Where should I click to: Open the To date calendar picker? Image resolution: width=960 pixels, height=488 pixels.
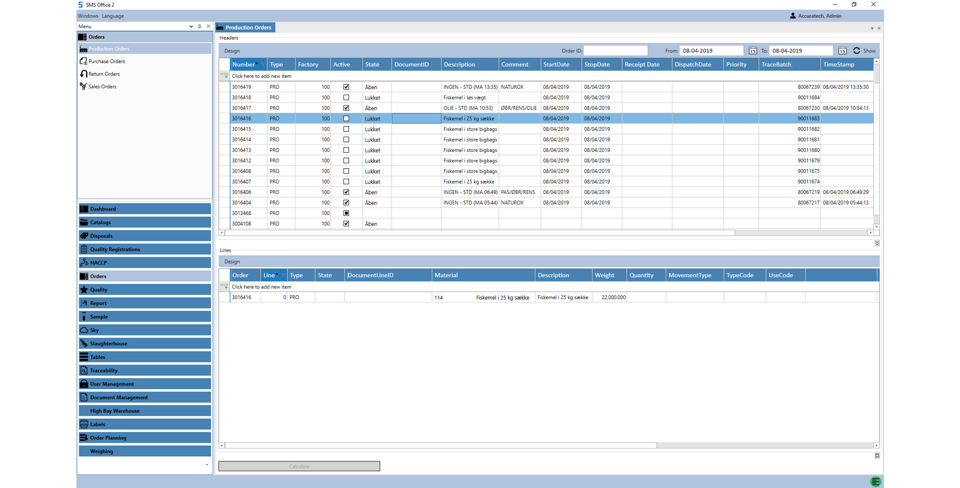point(842,51)
